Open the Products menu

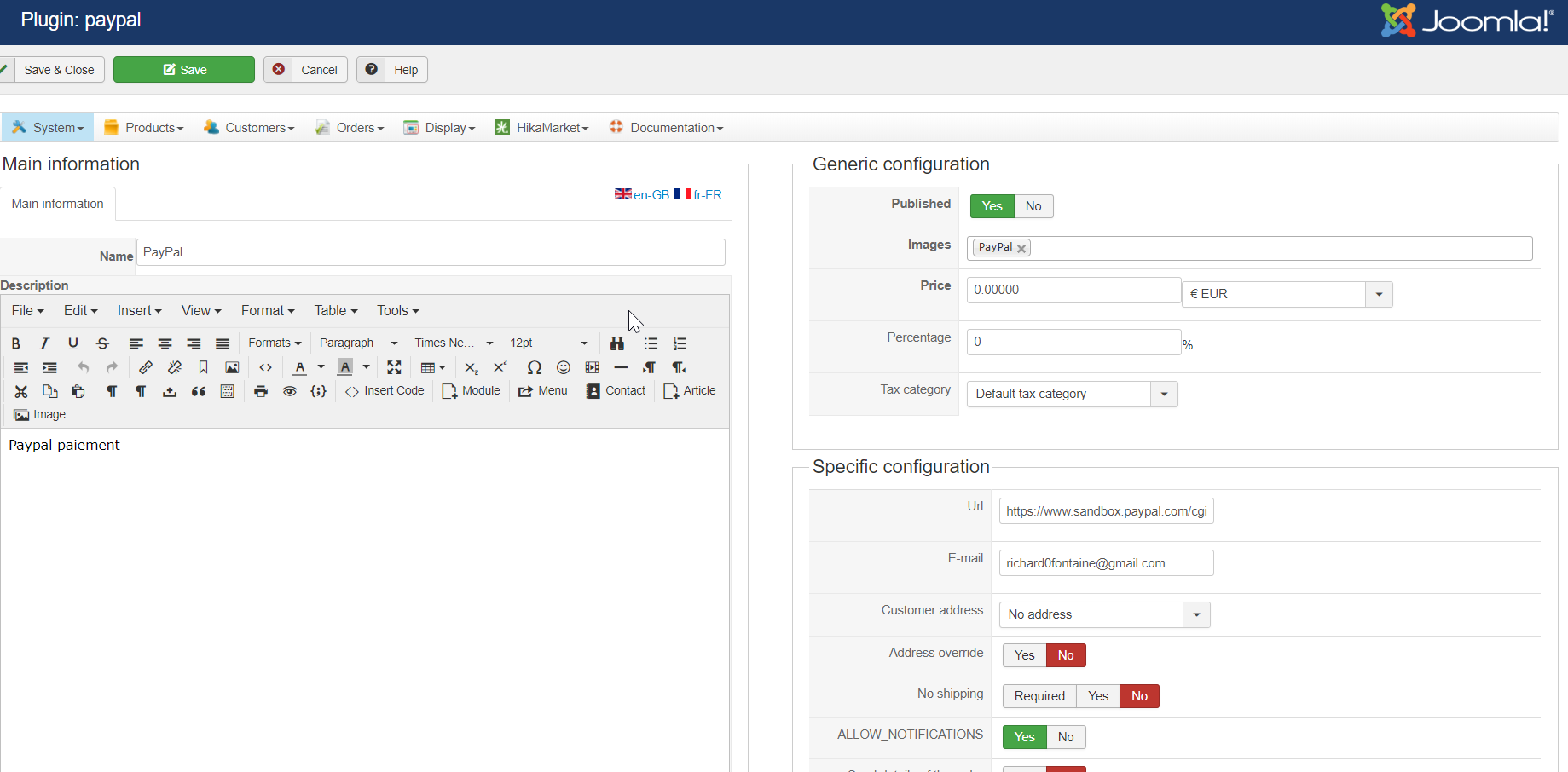[x=144, y=128]
